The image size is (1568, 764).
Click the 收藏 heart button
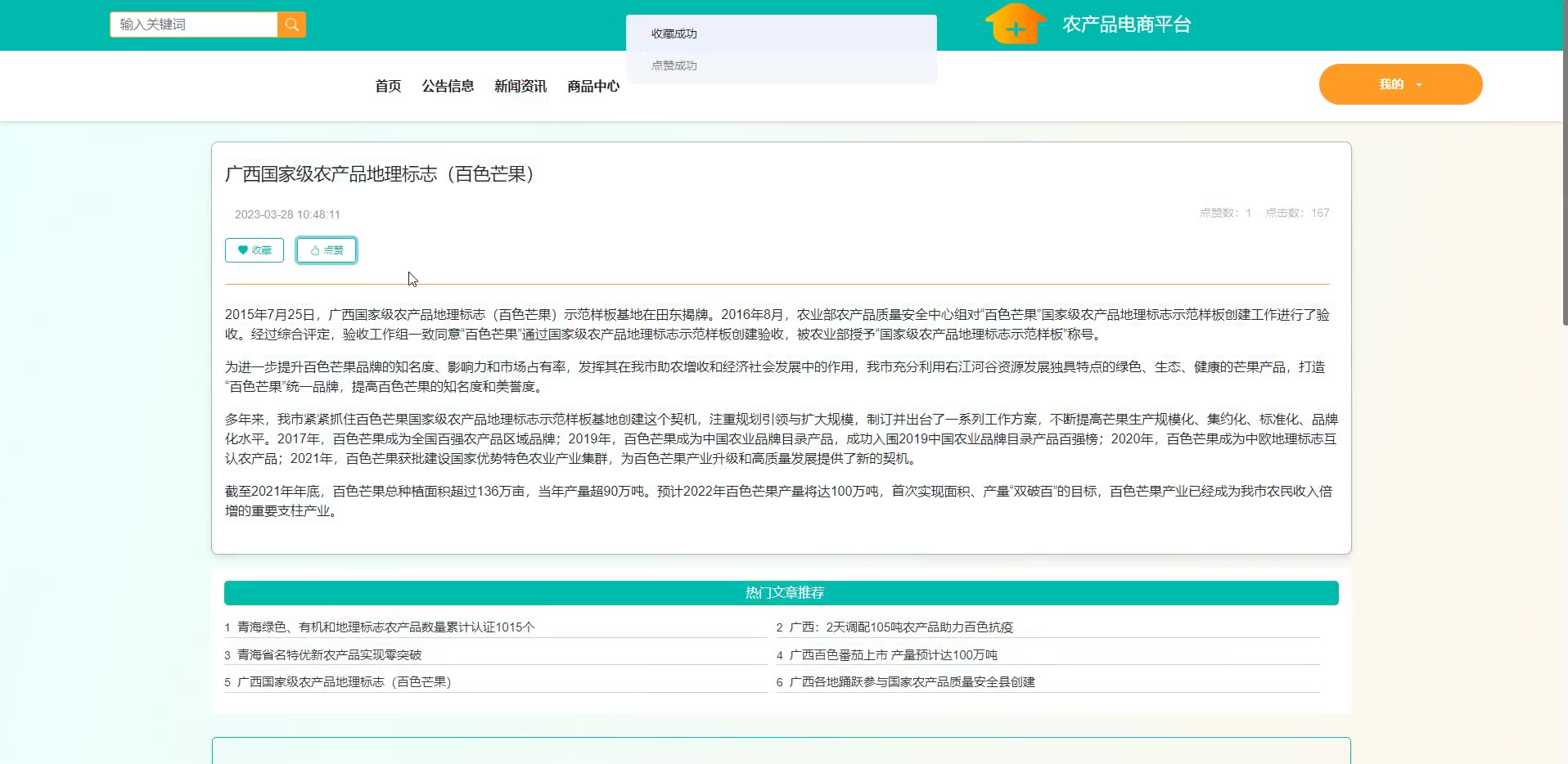coord(255,250)
